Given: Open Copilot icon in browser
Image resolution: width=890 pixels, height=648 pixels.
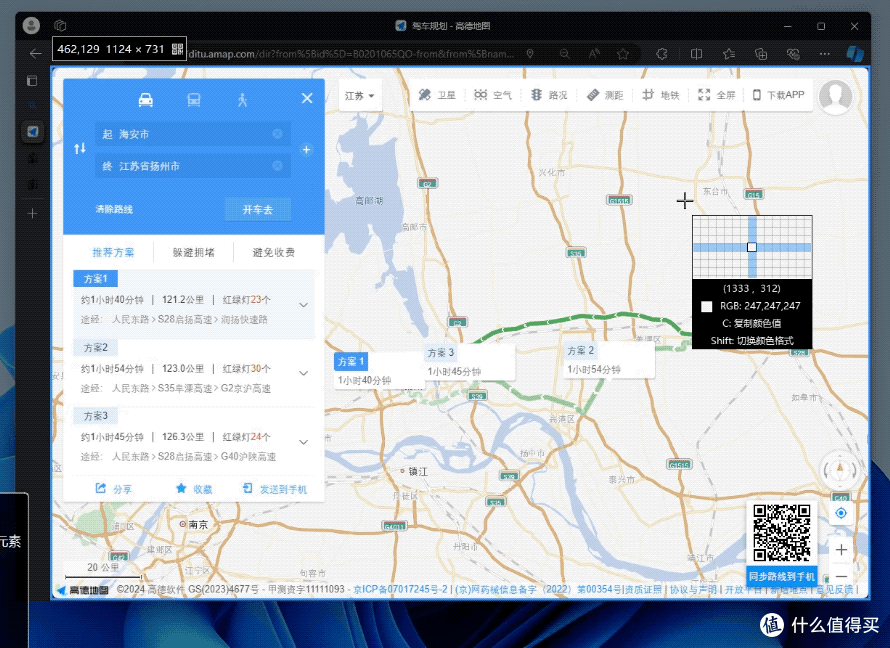Looking at the screenshot, I should (x=855, y=54).
